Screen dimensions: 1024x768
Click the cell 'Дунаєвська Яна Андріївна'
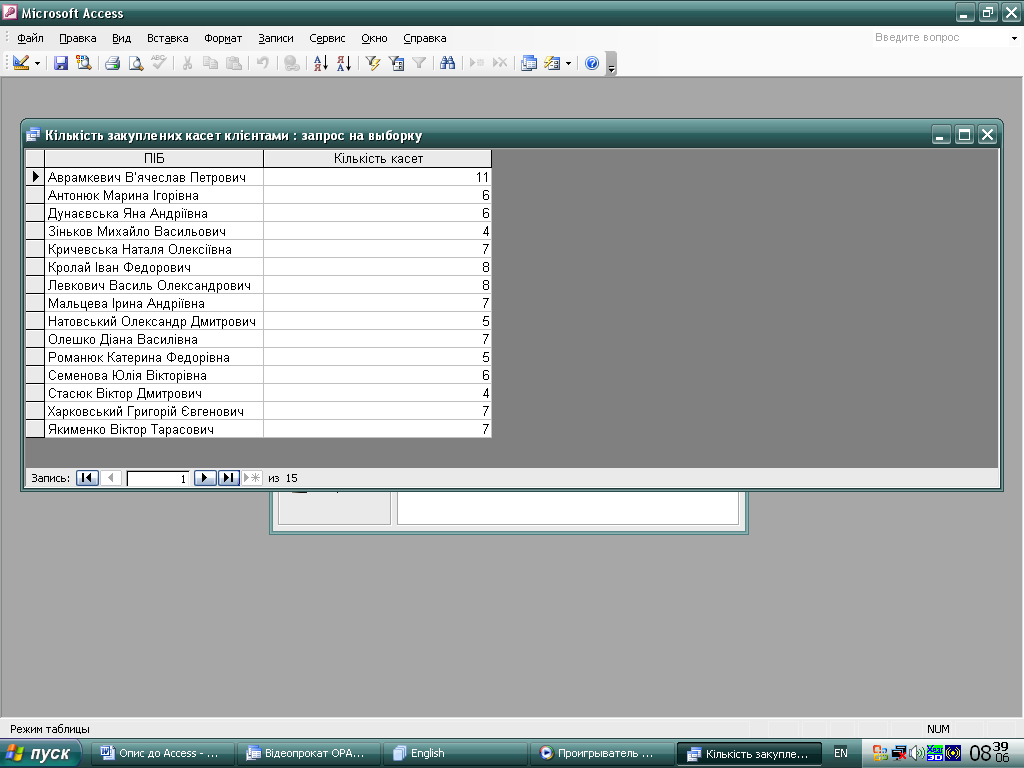click(x=154, y=213)
